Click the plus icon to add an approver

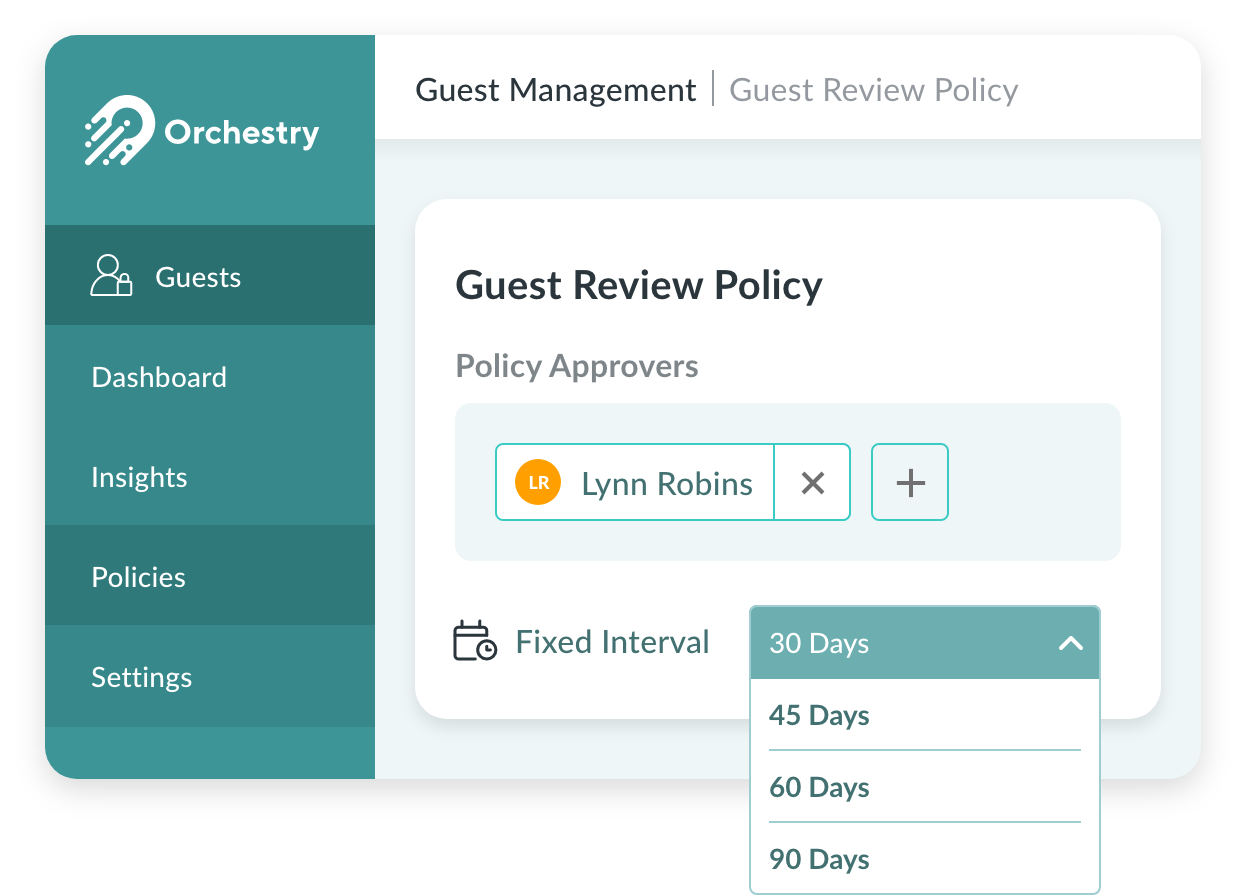[x=909, y=482]
